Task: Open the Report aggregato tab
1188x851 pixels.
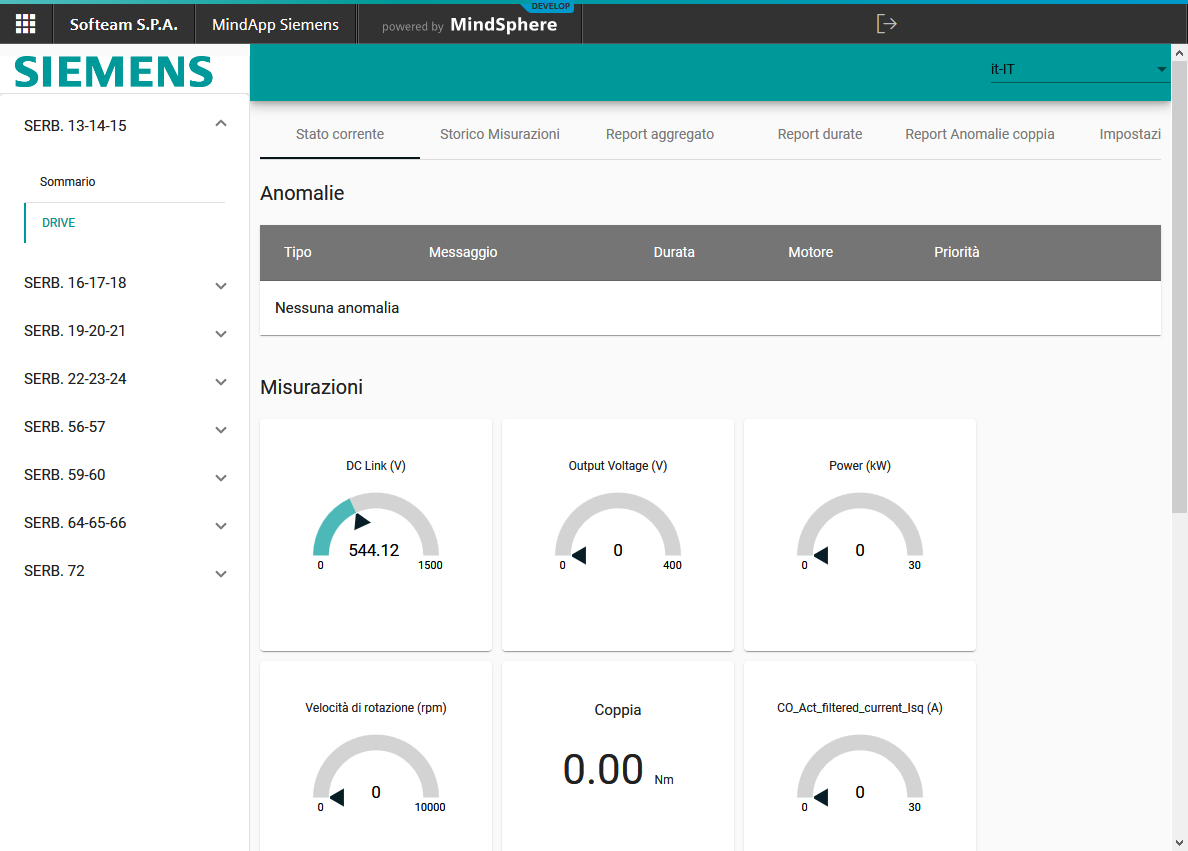Action: [x=660, y=134]
